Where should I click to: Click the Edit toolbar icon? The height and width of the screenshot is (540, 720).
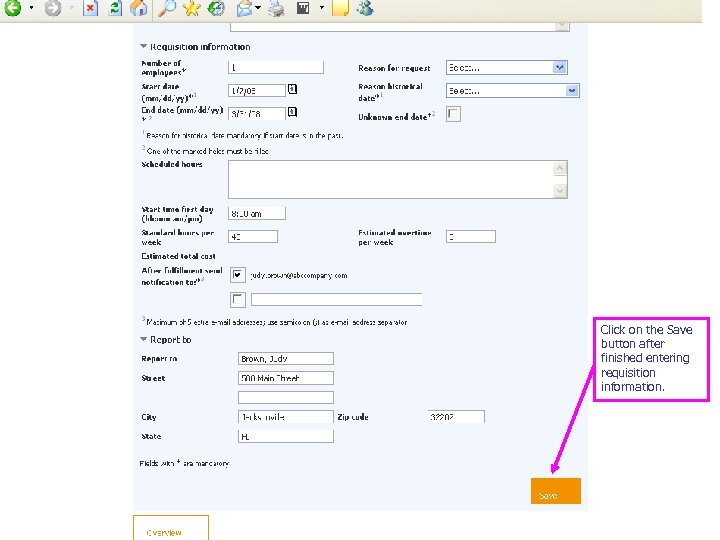coord(303,7)
